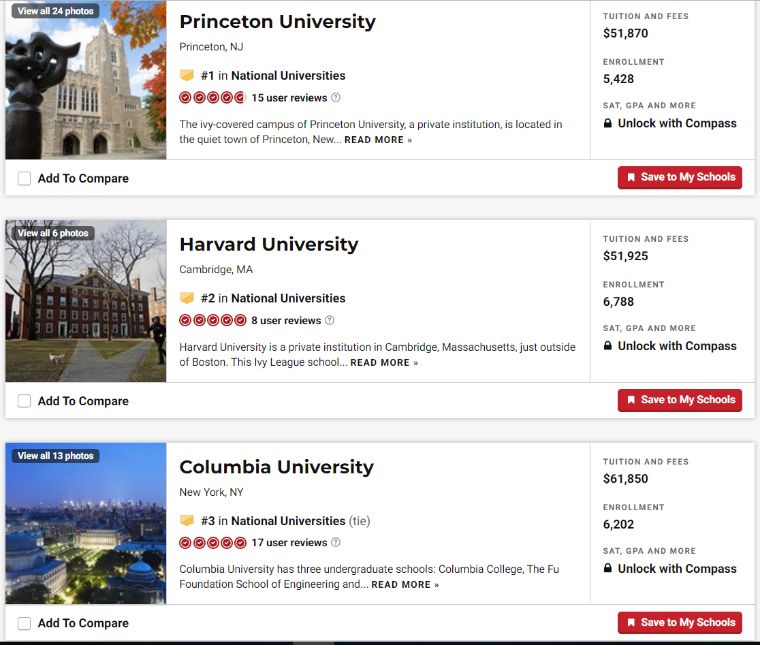This screenshot has height=645, width=760.
Task: Expand Harvard description with READ MORE
Action: tap(384, 362)
